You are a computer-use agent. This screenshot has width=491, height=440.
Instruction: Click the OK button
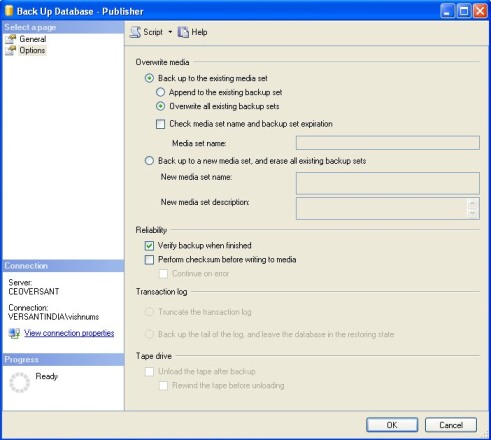392,425
